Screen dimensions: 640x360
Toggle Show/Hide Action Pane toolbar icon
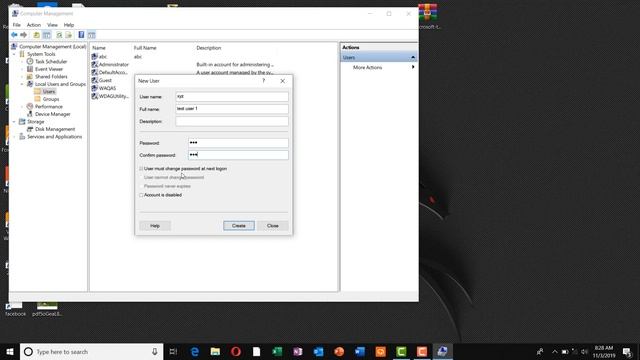pos(91,35)
